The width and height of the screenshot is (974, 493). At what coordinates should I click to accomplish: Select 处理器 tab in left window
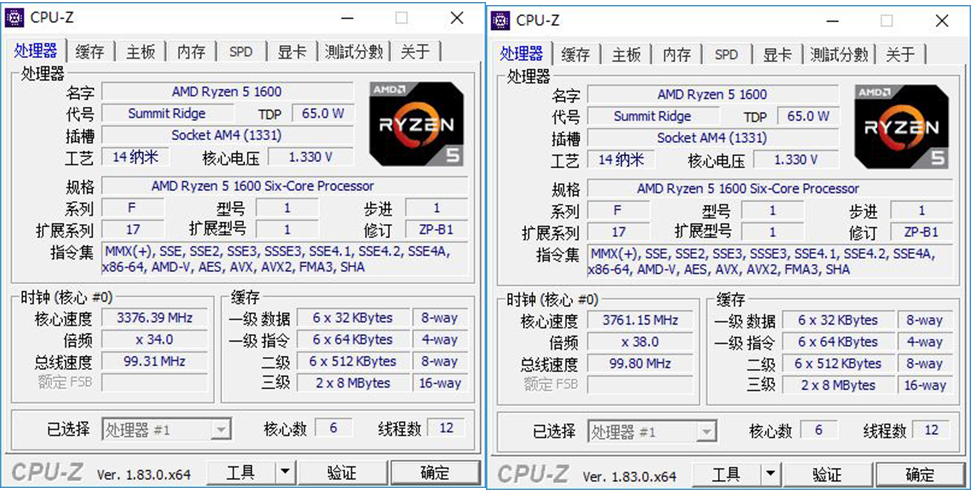(36, 51)
